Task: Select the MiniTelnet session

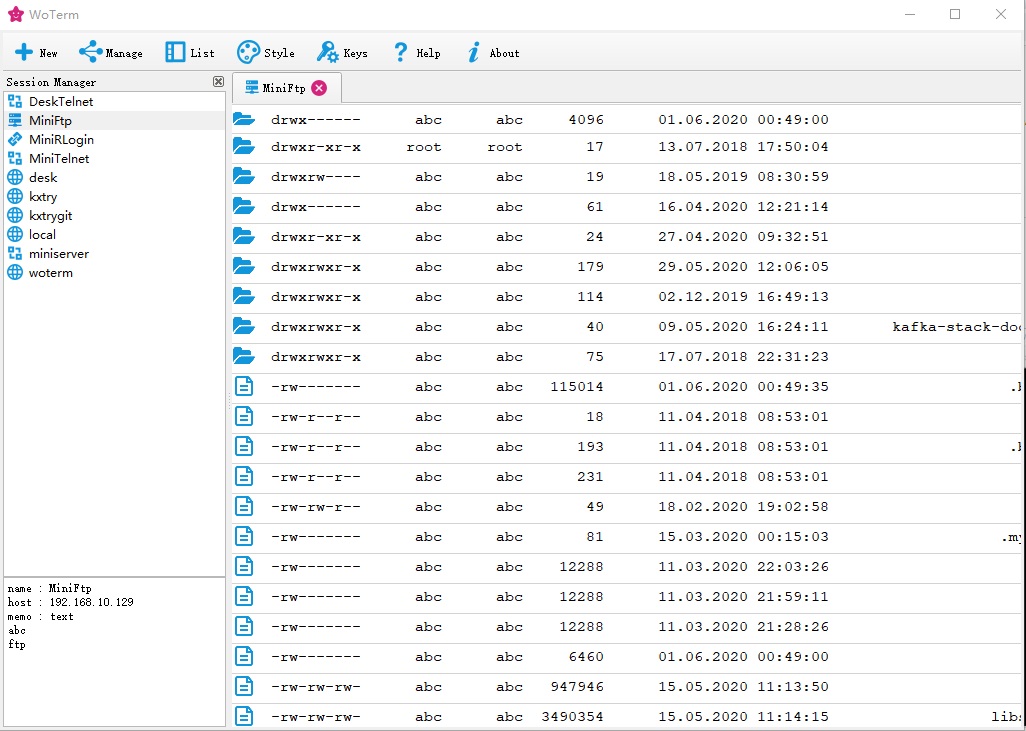Action: pos(115,158)
